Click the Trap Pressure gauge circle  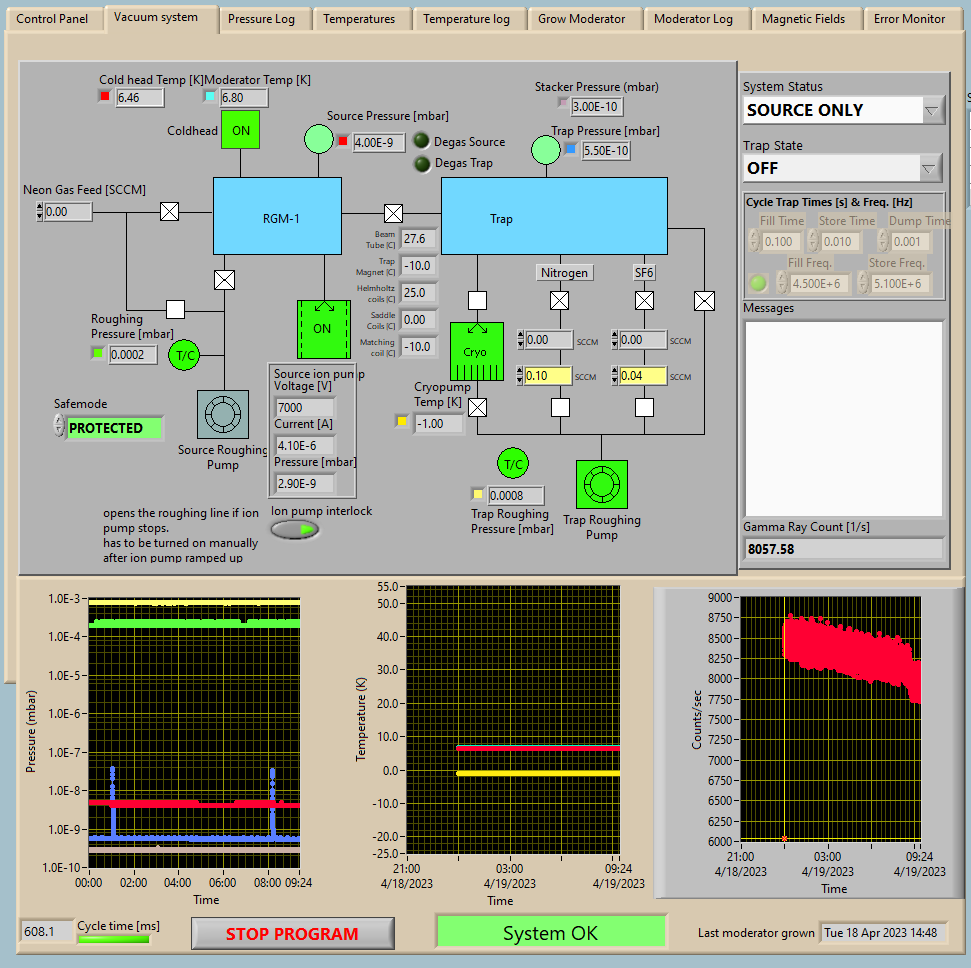click(x=546, y=149)
